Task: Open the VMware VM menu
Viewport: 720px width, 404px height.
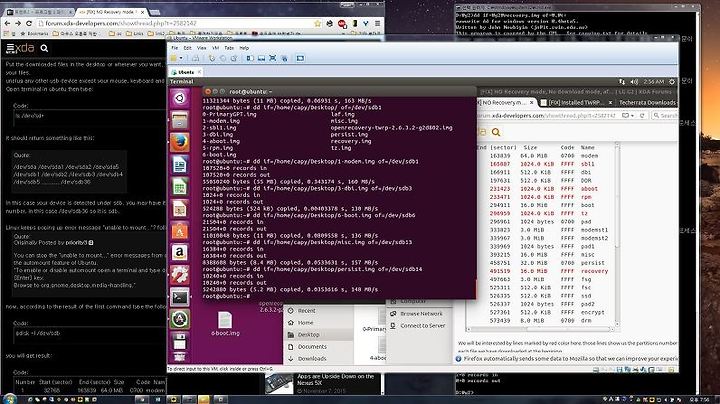Action: 215,48
